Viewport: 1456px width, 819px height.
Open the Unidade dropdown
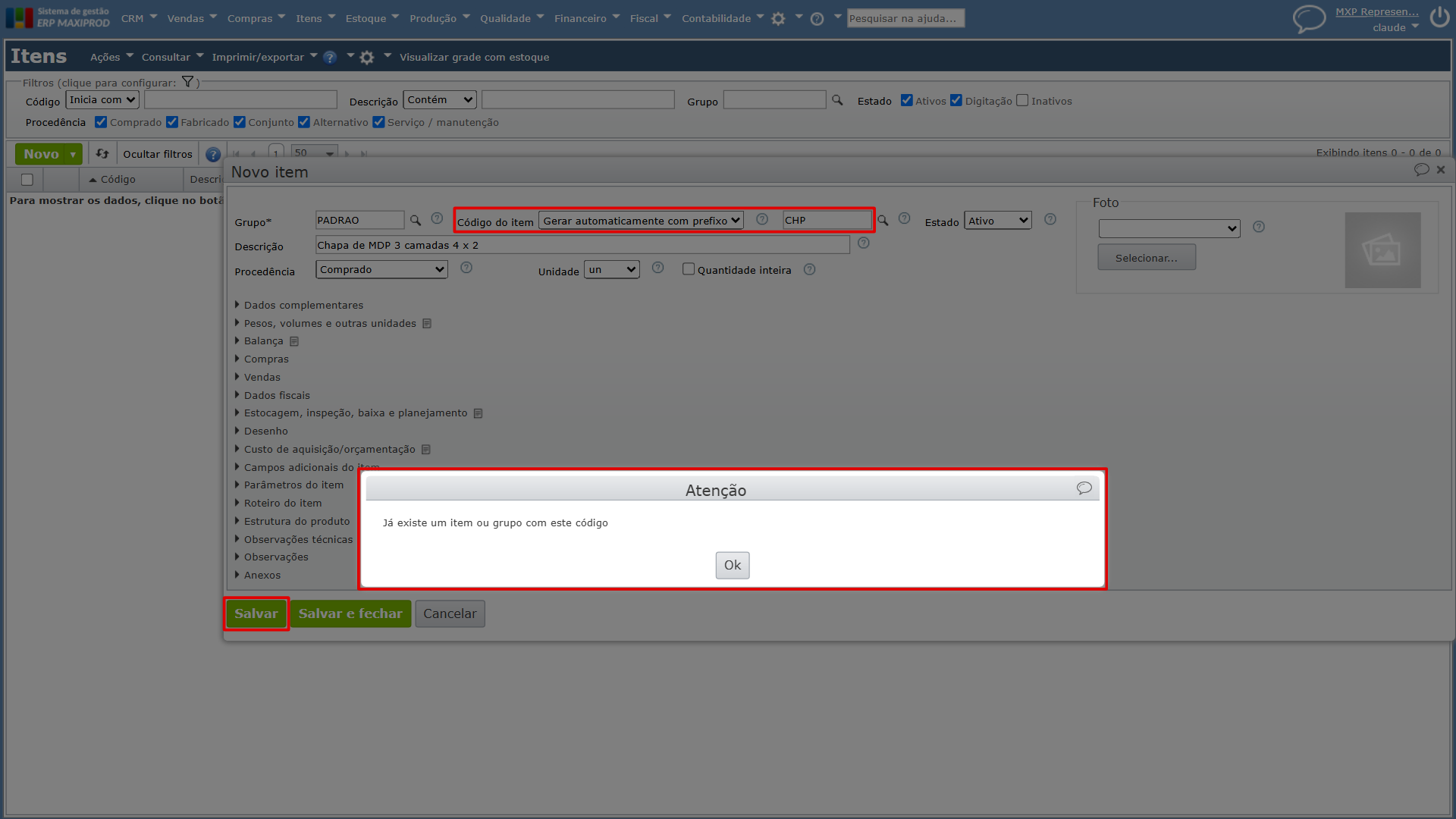point(612,269)
